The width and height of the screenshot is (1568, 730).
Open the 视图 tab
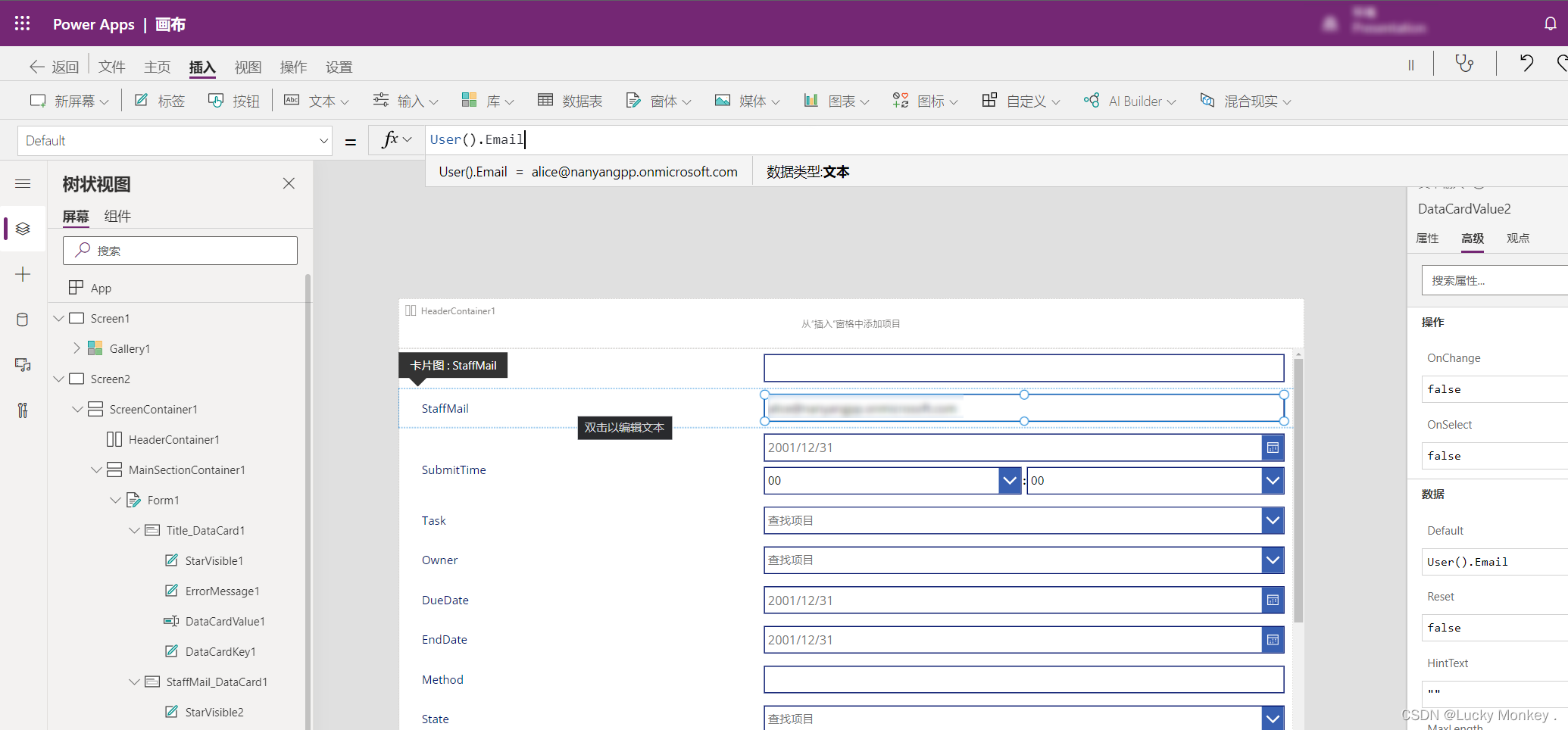[x=248, y=67]
